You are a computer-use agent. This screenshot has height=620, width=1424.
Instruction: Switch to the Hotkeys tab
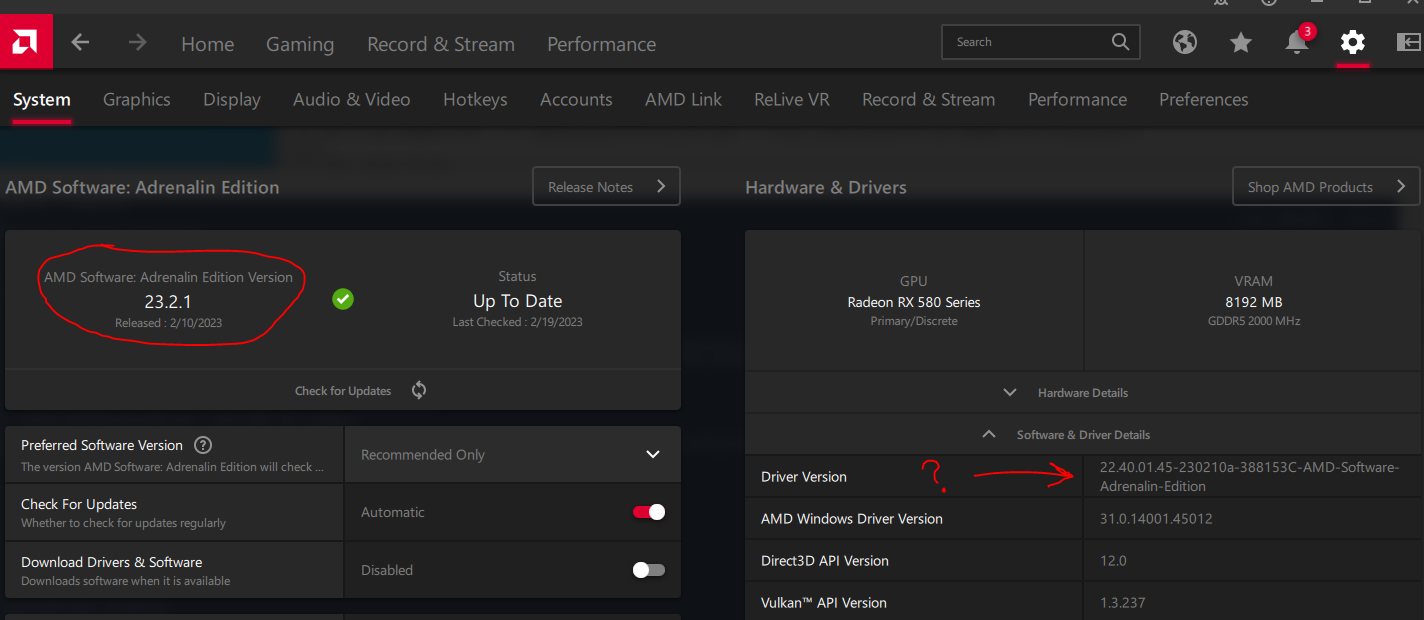(x=475, y=99)
